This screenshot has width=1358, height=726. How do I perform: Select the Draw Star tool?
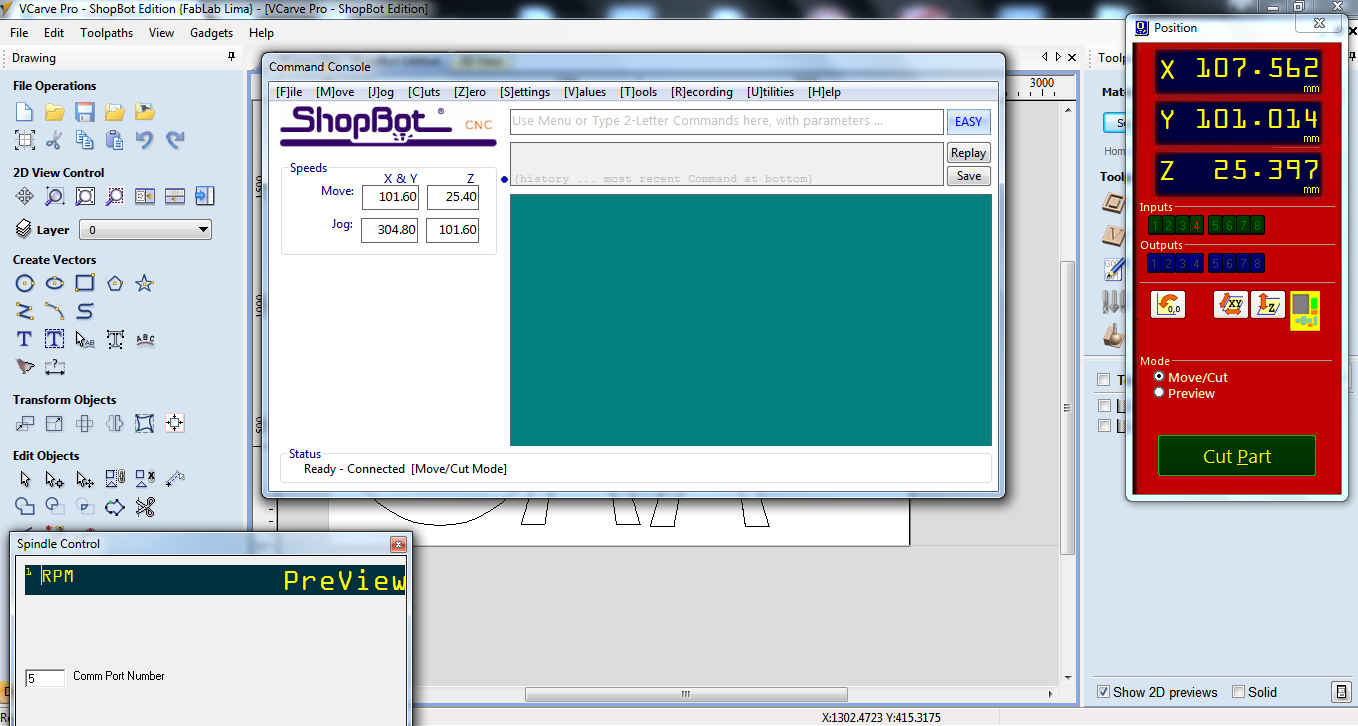coord(145,284)
